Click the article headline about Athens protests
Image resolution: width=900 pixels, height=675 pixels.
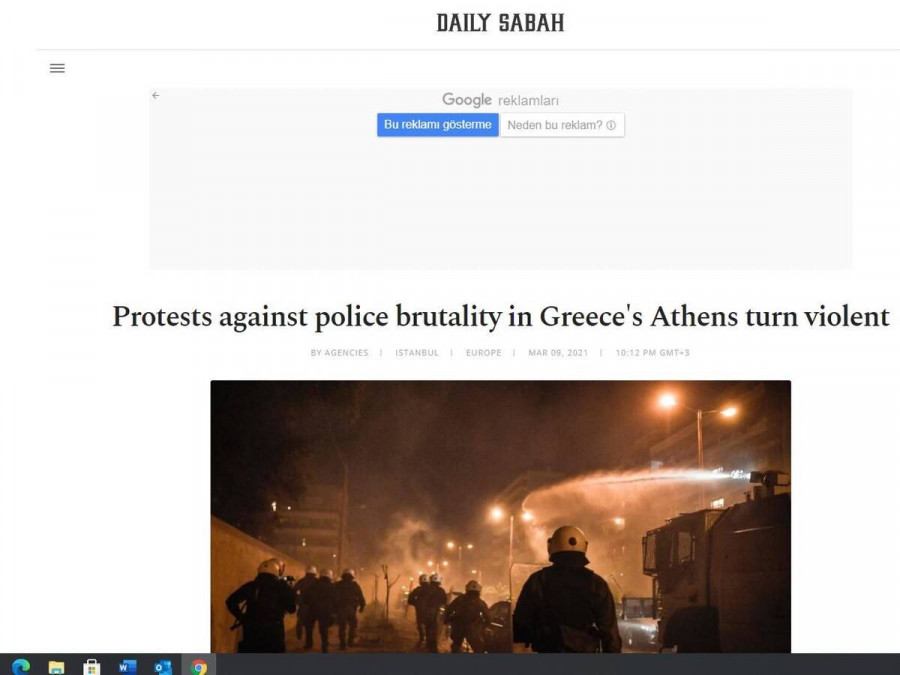(501, 317)
